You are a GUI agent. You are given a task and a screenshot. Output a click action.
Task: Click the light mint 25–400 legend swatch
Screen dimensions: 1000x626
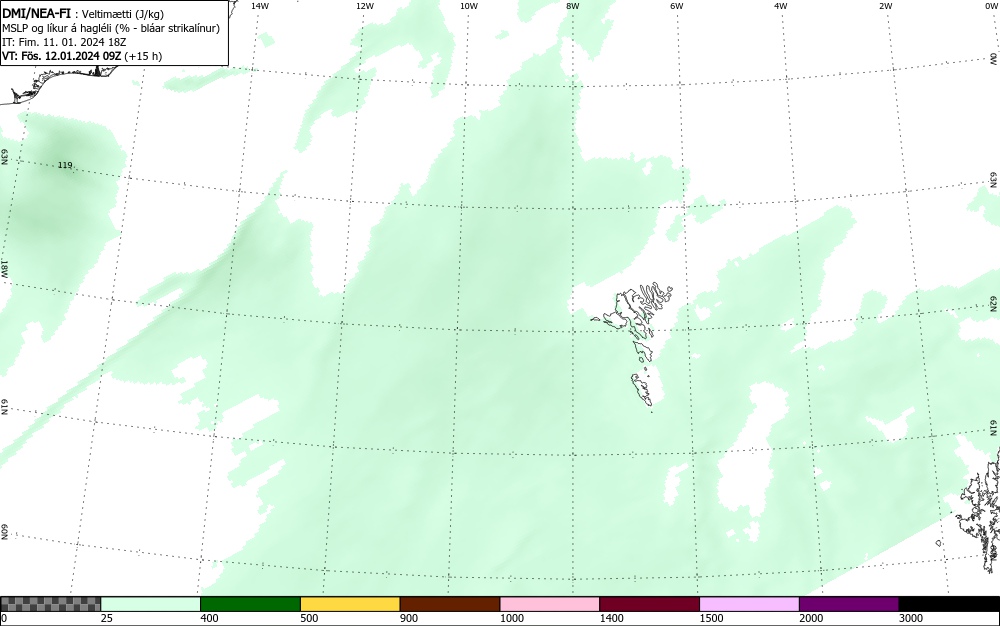151,604
